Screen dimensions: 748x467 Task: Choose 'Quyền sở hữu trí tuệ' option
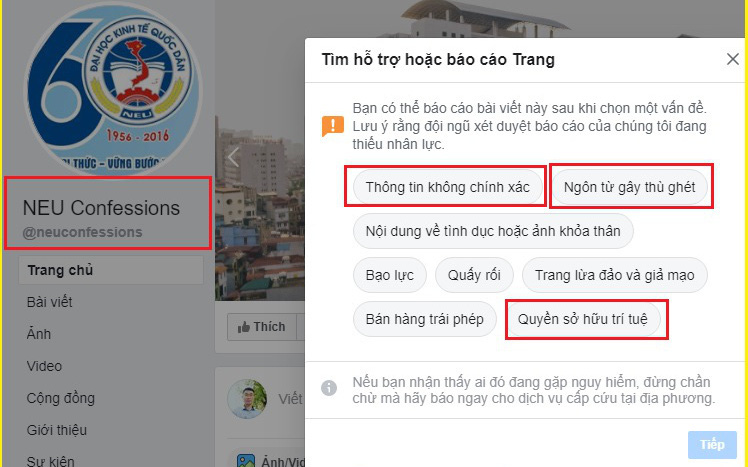click(582, 319)
